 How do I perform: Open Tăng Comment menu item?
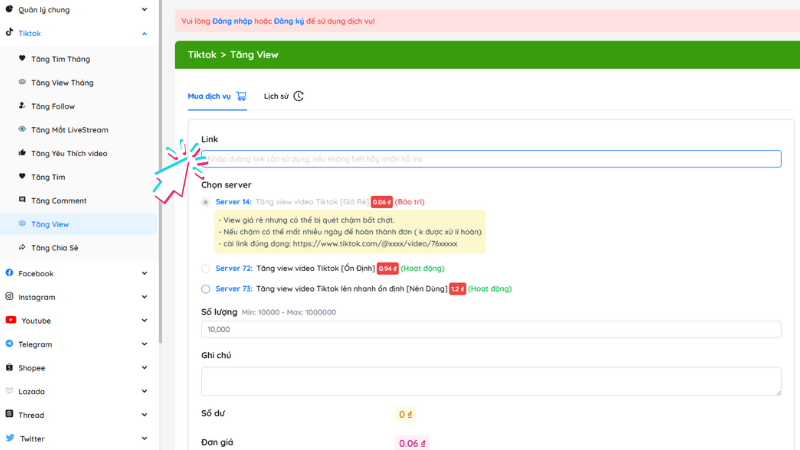pos(79,201)
